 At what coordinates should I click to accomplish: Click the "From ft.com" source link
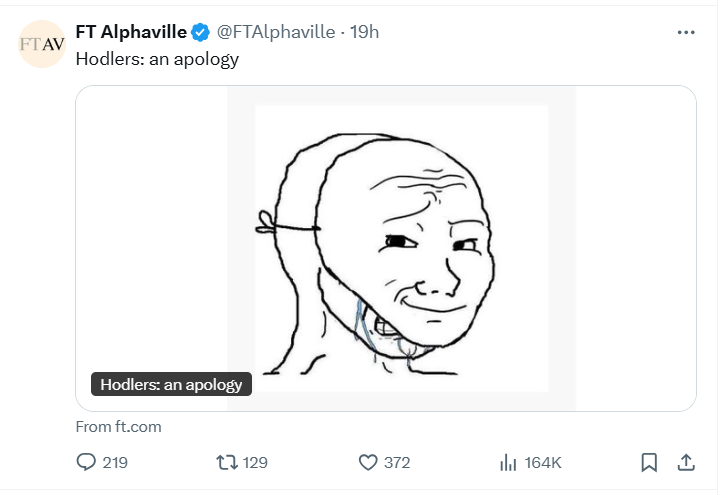(118, 426)
